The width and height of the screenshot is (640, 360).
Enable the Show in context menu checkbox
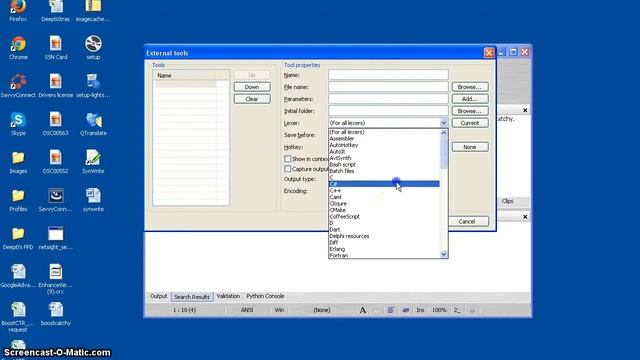tap(287, 158)
